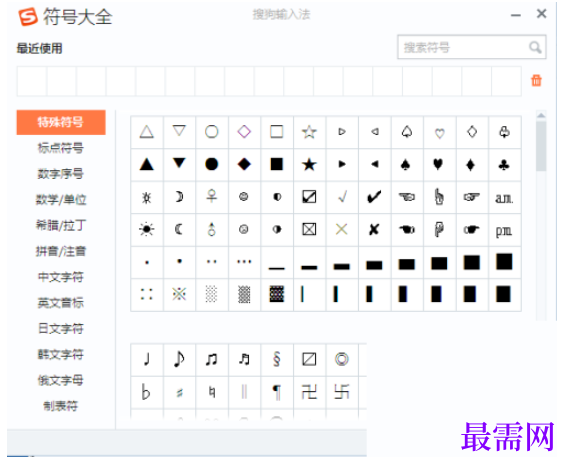The image size is (573, 468).
Task: Click the scrollbar up arrow
Action: [541, 115]
